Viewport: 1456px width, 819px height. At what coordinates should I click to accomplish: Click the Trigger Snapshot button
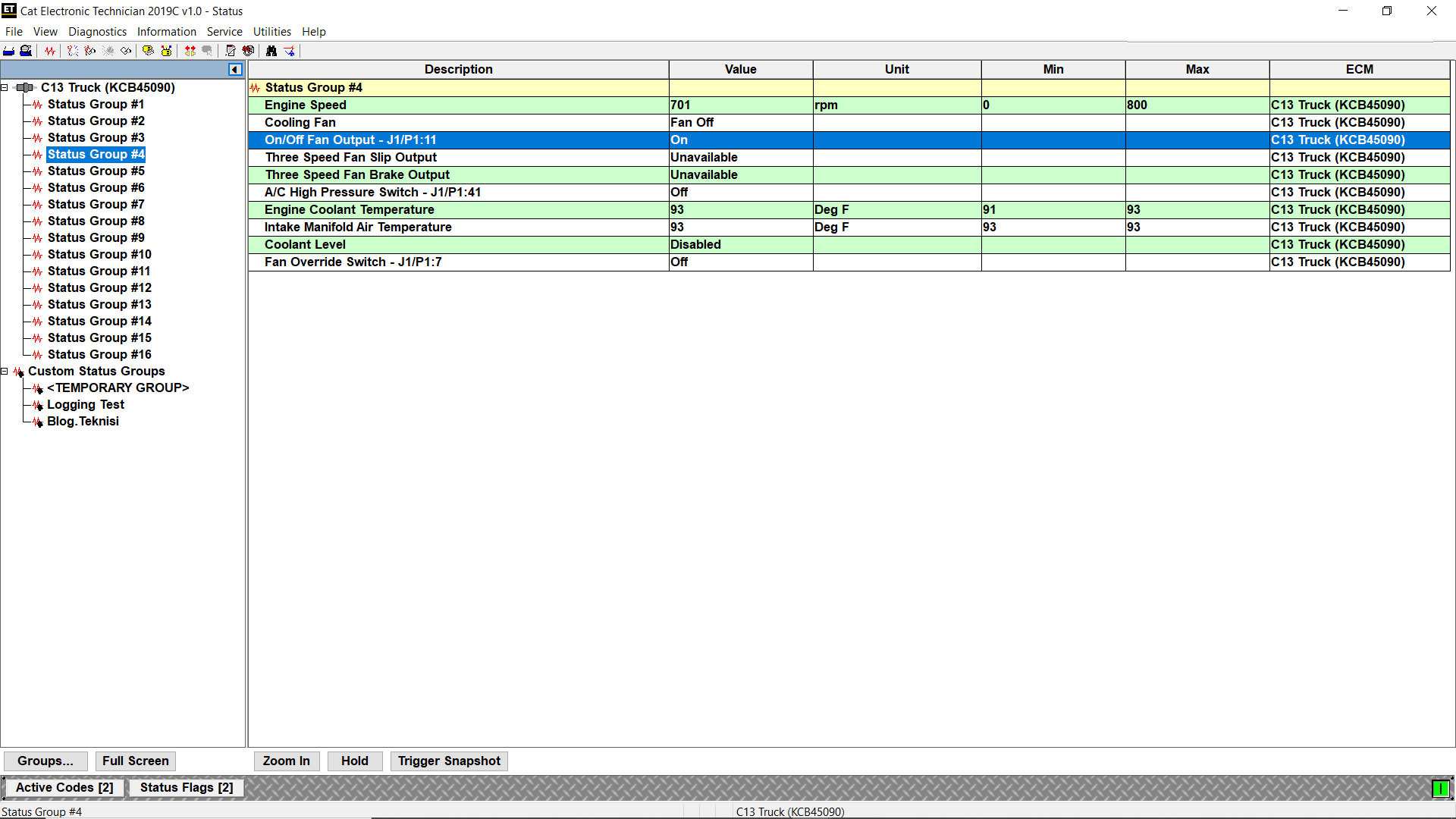(449, 761)
